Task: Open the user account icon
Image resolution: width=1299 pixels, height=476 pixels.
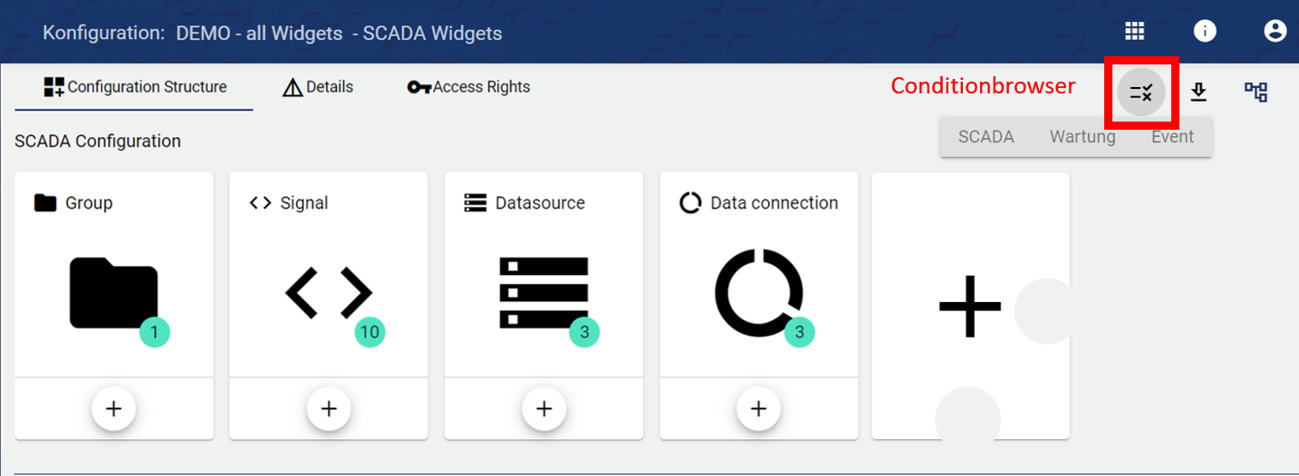Action: [x=1275, y=31]
